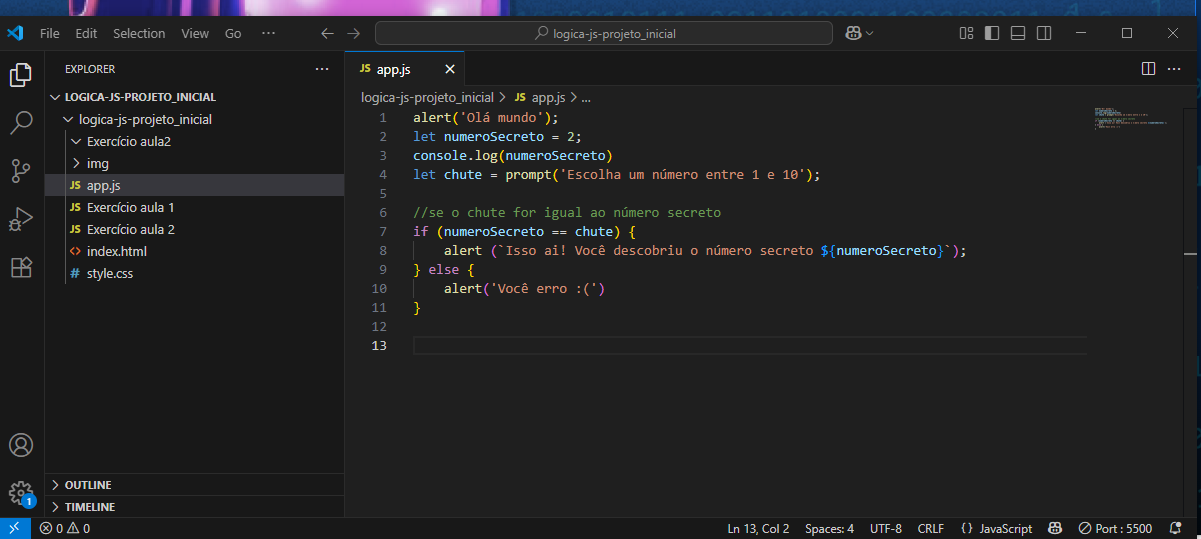Viewport: 1201px width, 539px height.
Task: Expand the OUTLINE section
Action: tap(195, 484)
